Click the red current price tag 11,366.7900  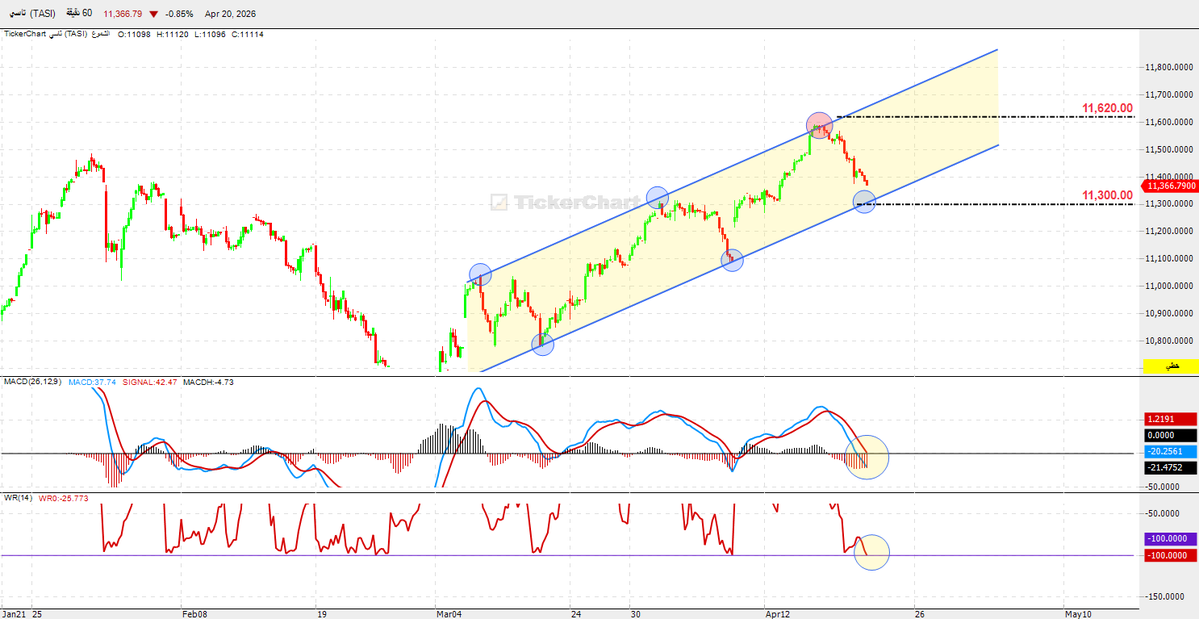pyautogui.click(x=1168, y=186)
